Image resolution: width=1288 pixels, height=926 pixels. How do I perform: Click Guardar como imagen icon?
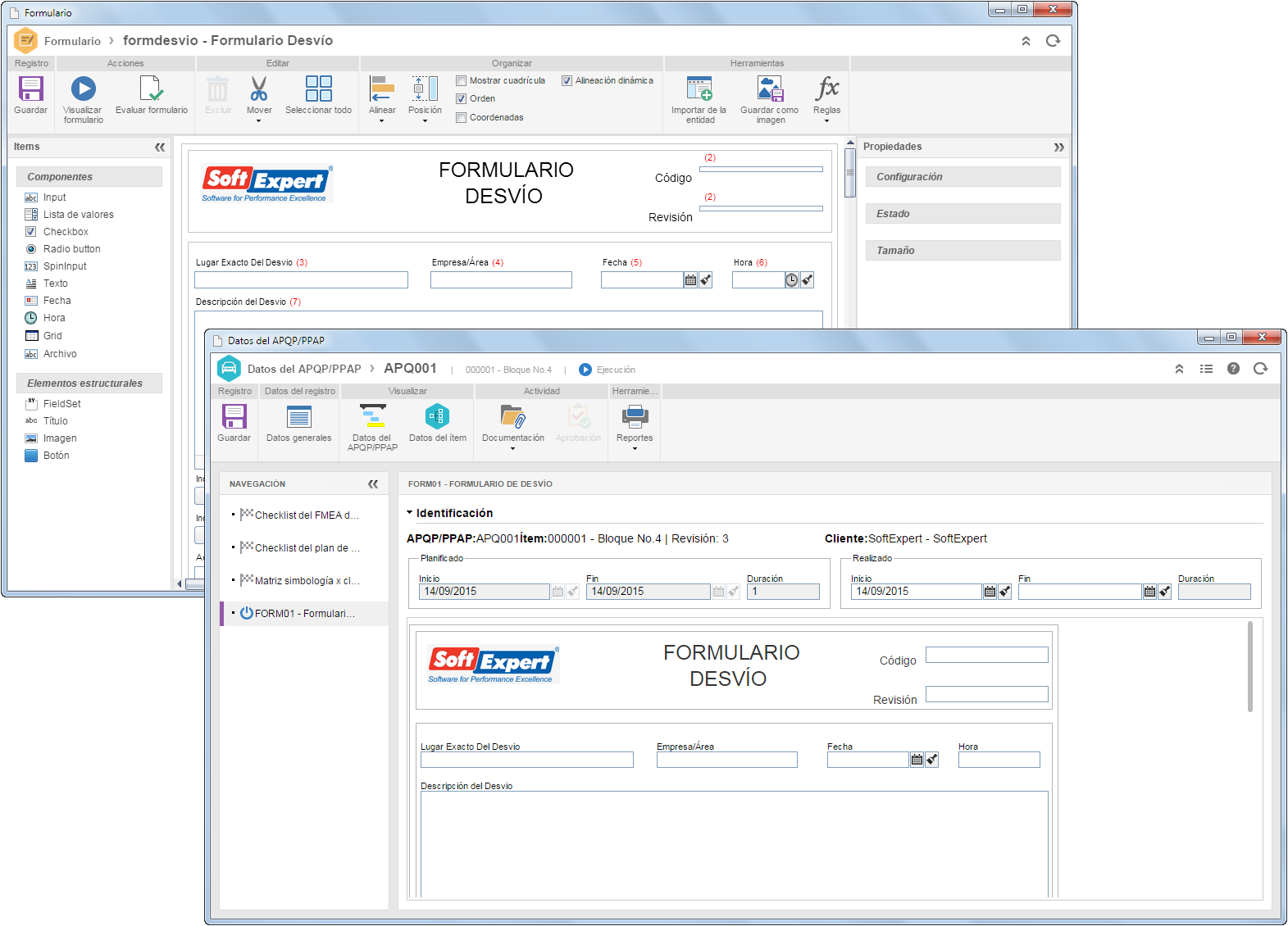point(770,89)
